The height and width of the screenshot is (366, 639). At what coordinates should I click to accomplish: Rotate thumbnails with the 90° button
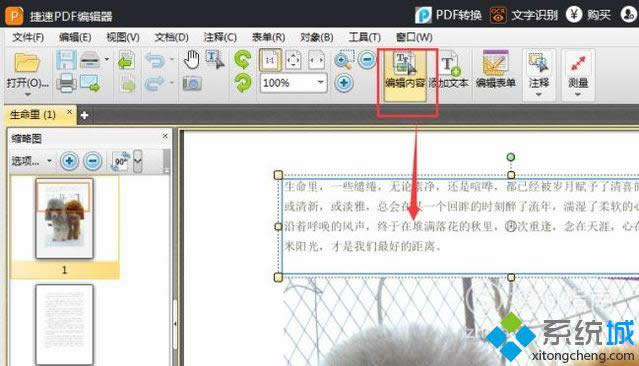120,161
